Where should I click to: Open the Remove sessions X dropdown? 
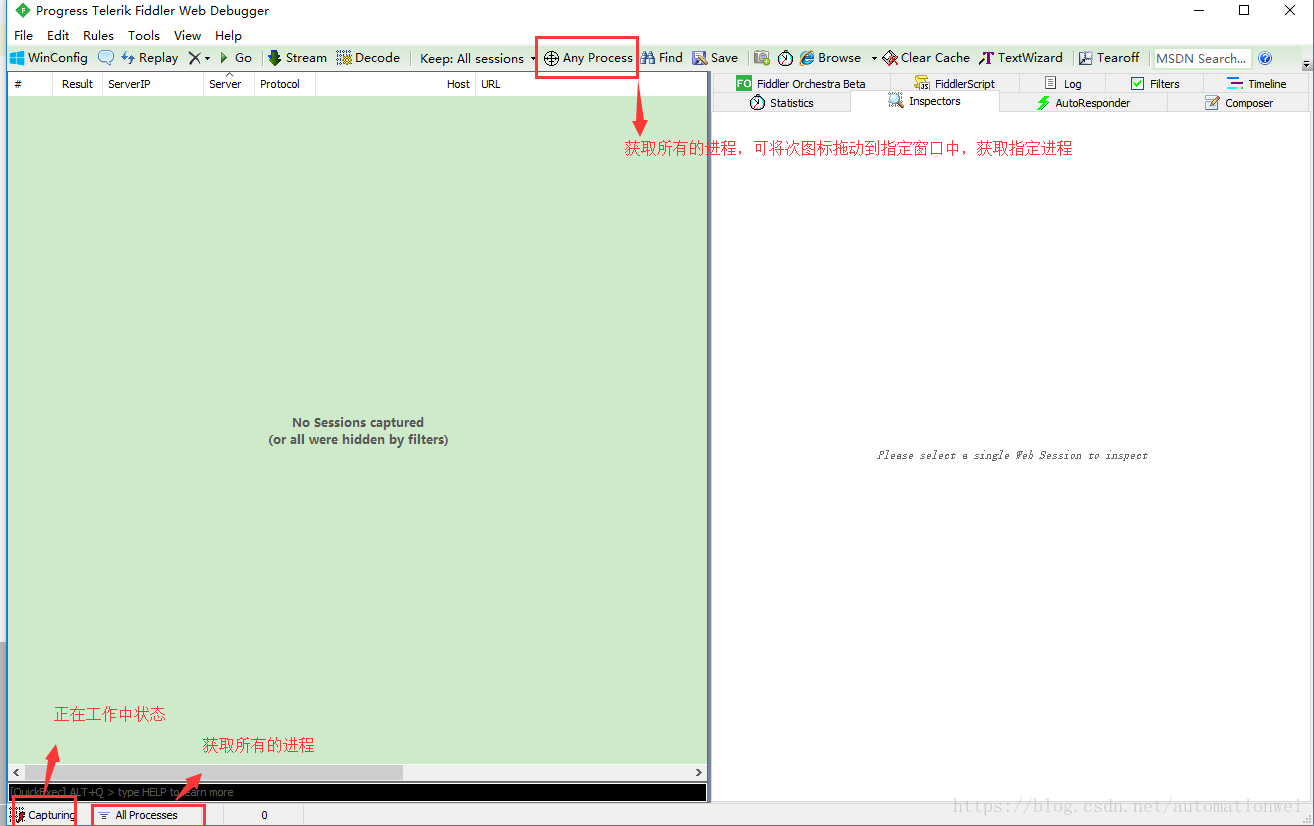199,58
